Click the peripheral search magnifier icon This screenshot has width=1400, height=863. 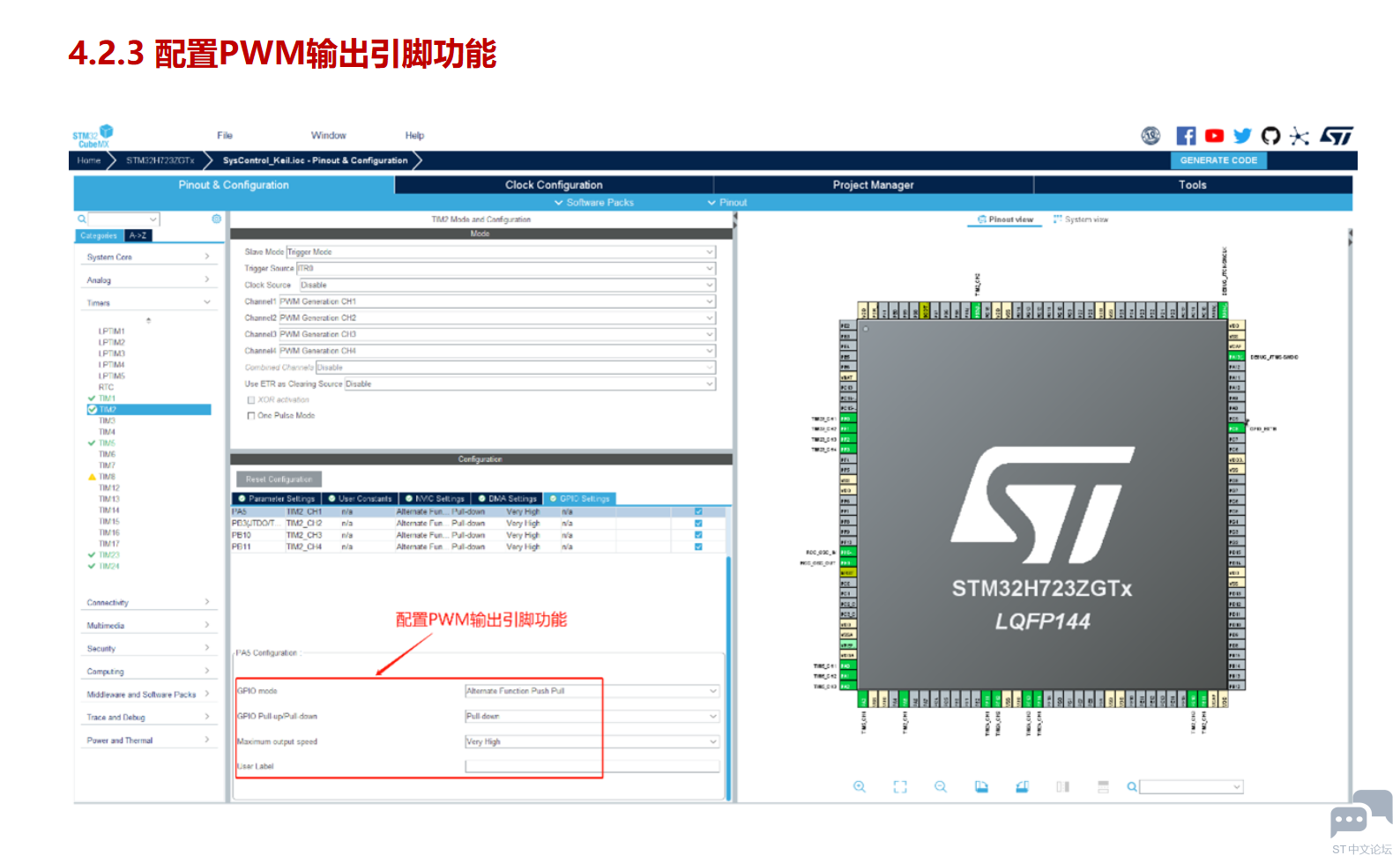click(81, 219)
